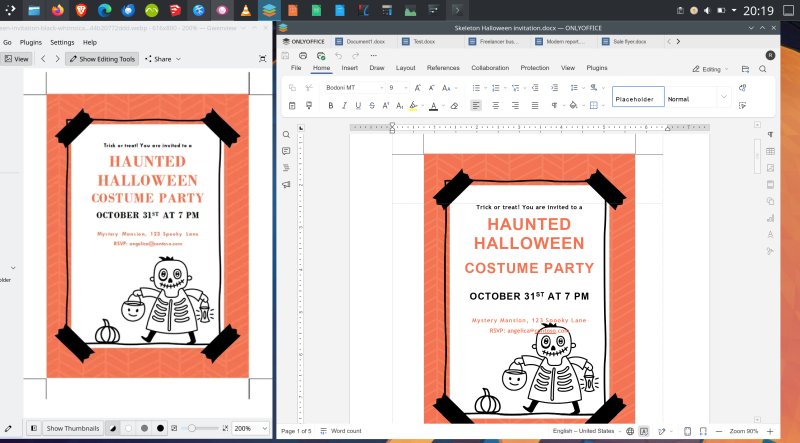Viewport: 800px width, 443px height.
Task: Print the document from ONLYOFFICE quick toolbar
Action: pos(303,55)
